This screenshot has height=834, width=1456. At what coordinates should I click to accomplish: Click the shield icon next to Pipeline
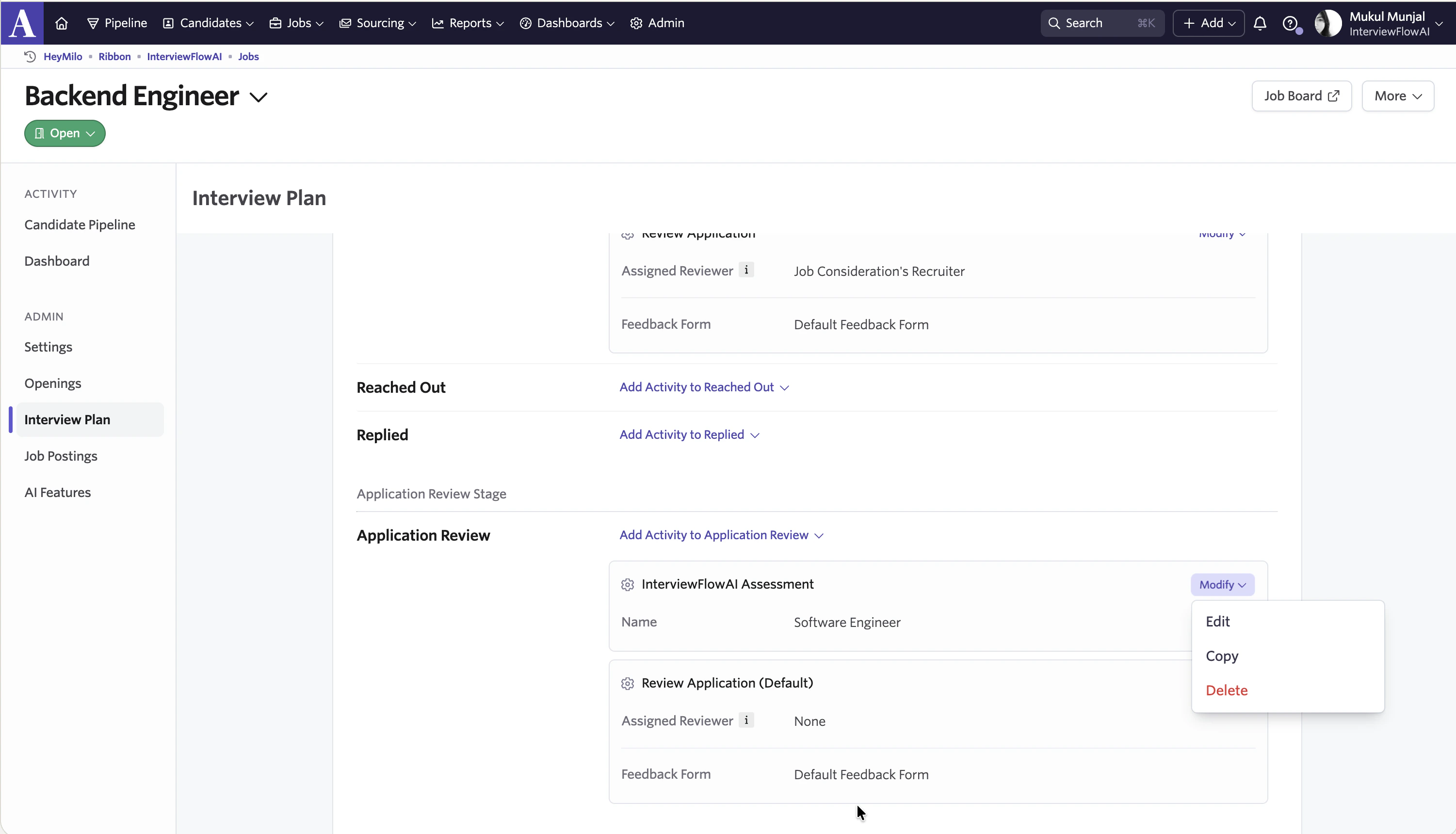(94, 23)
